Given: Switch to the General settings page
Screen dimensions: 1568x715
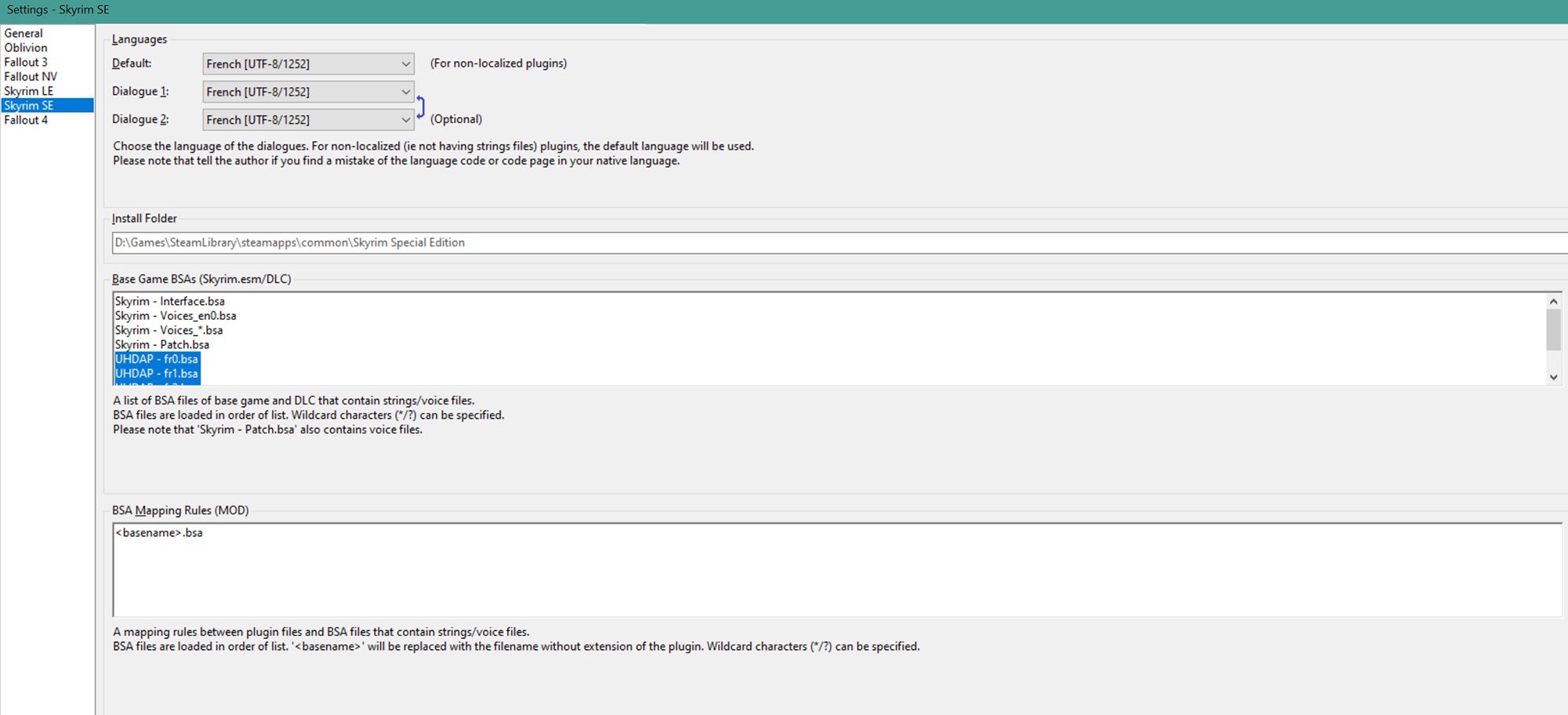Looking at the screenshot, I should pyautogui.click(x=24, y=33).
